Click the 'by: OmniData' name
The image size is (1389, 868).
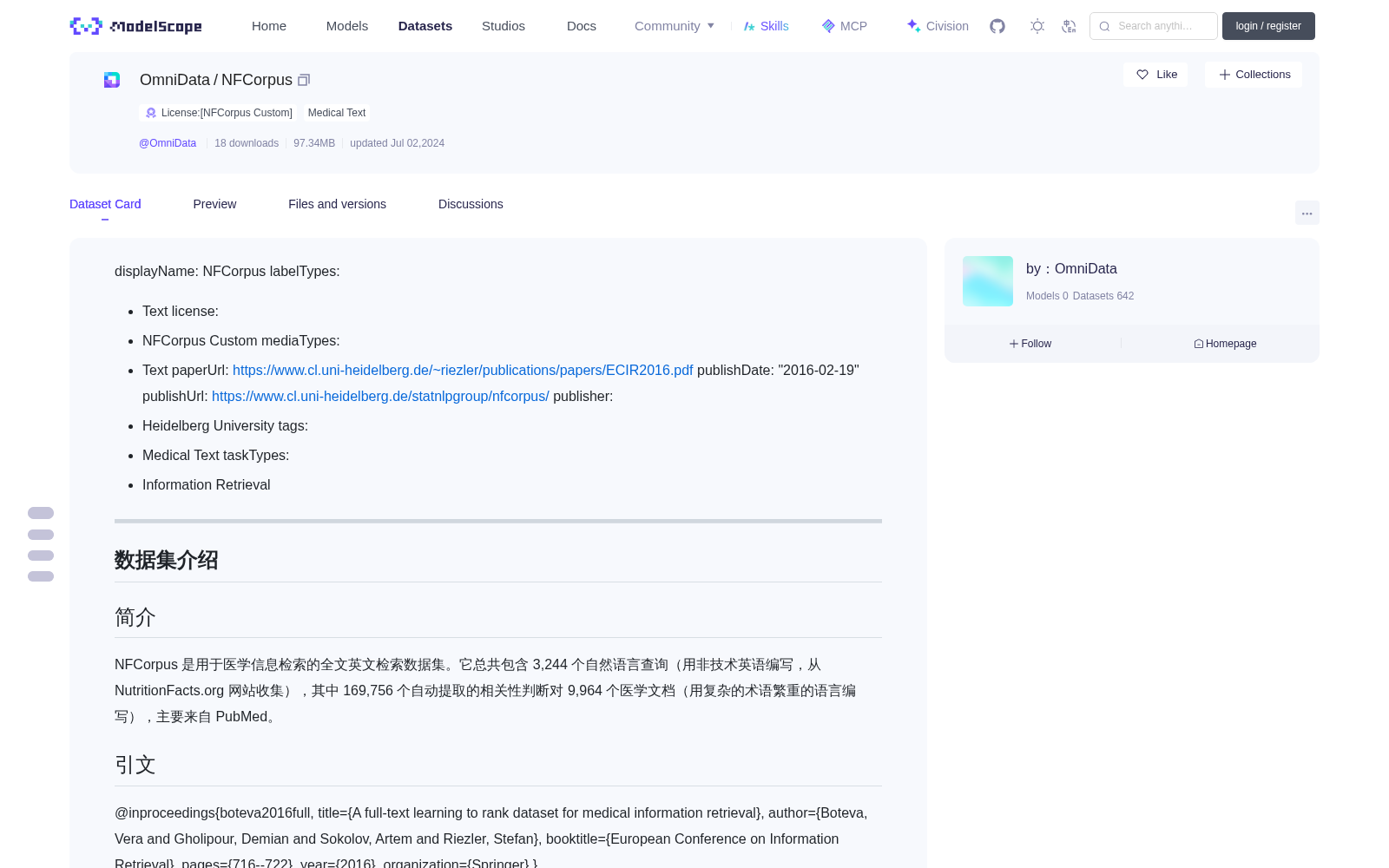(1071, 269)
